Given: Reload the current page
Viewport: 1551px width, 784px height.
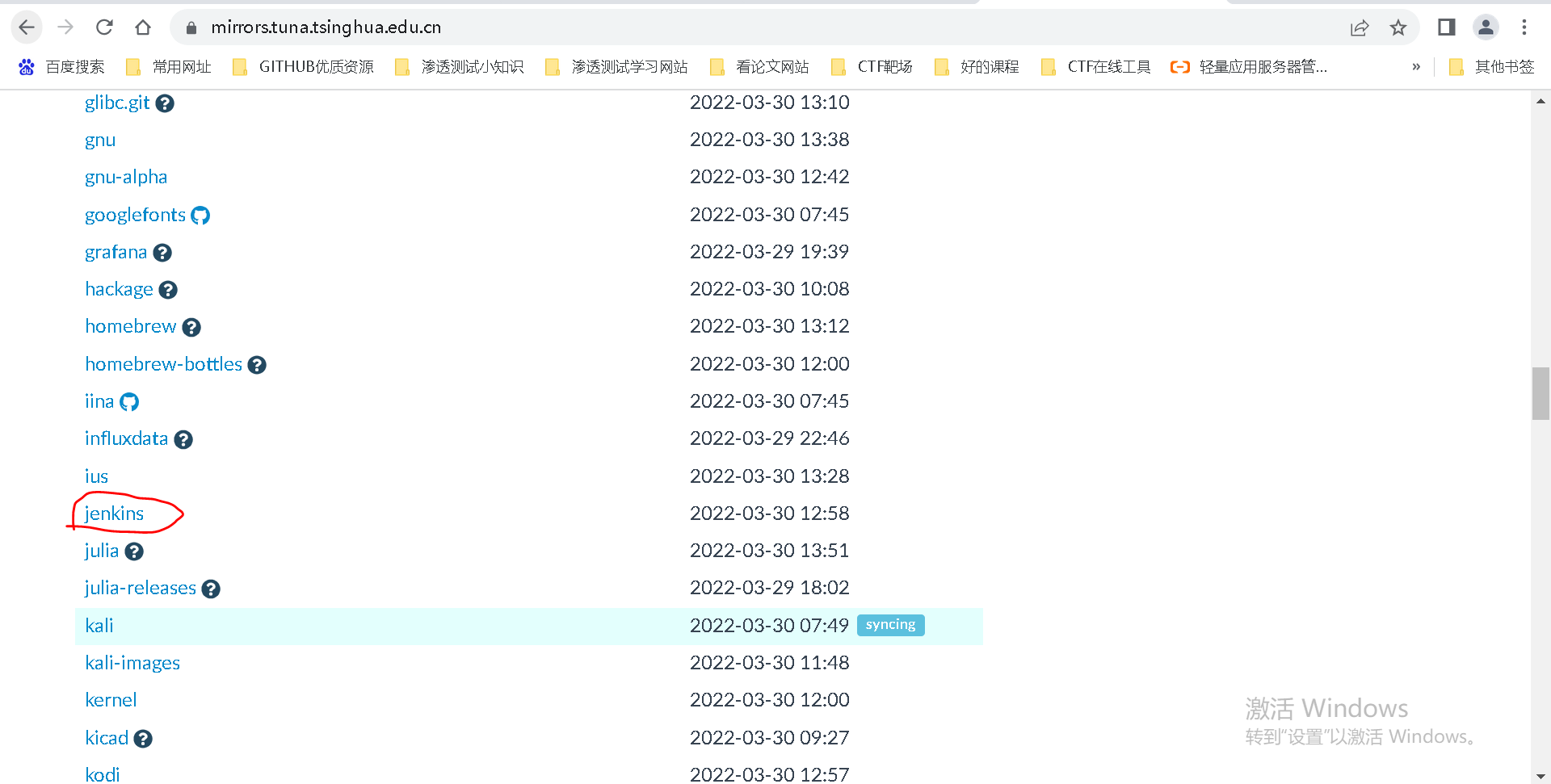Looking at the screenshot, I should pos(104,27).
